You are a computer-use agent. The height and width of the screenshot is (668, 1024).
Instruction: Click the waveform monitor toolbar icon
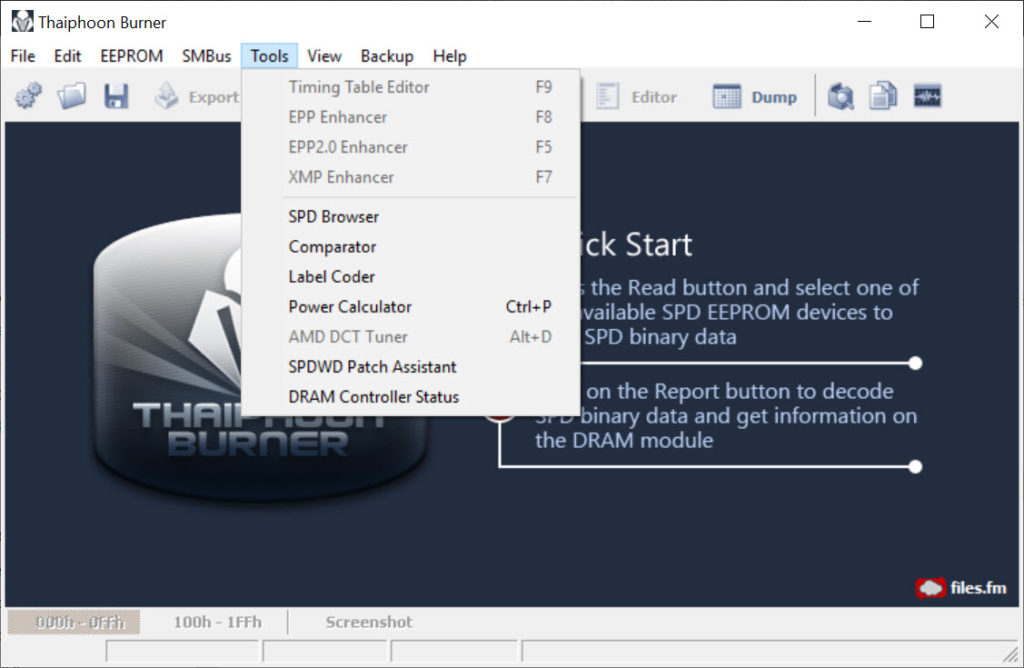pos(927,97)
